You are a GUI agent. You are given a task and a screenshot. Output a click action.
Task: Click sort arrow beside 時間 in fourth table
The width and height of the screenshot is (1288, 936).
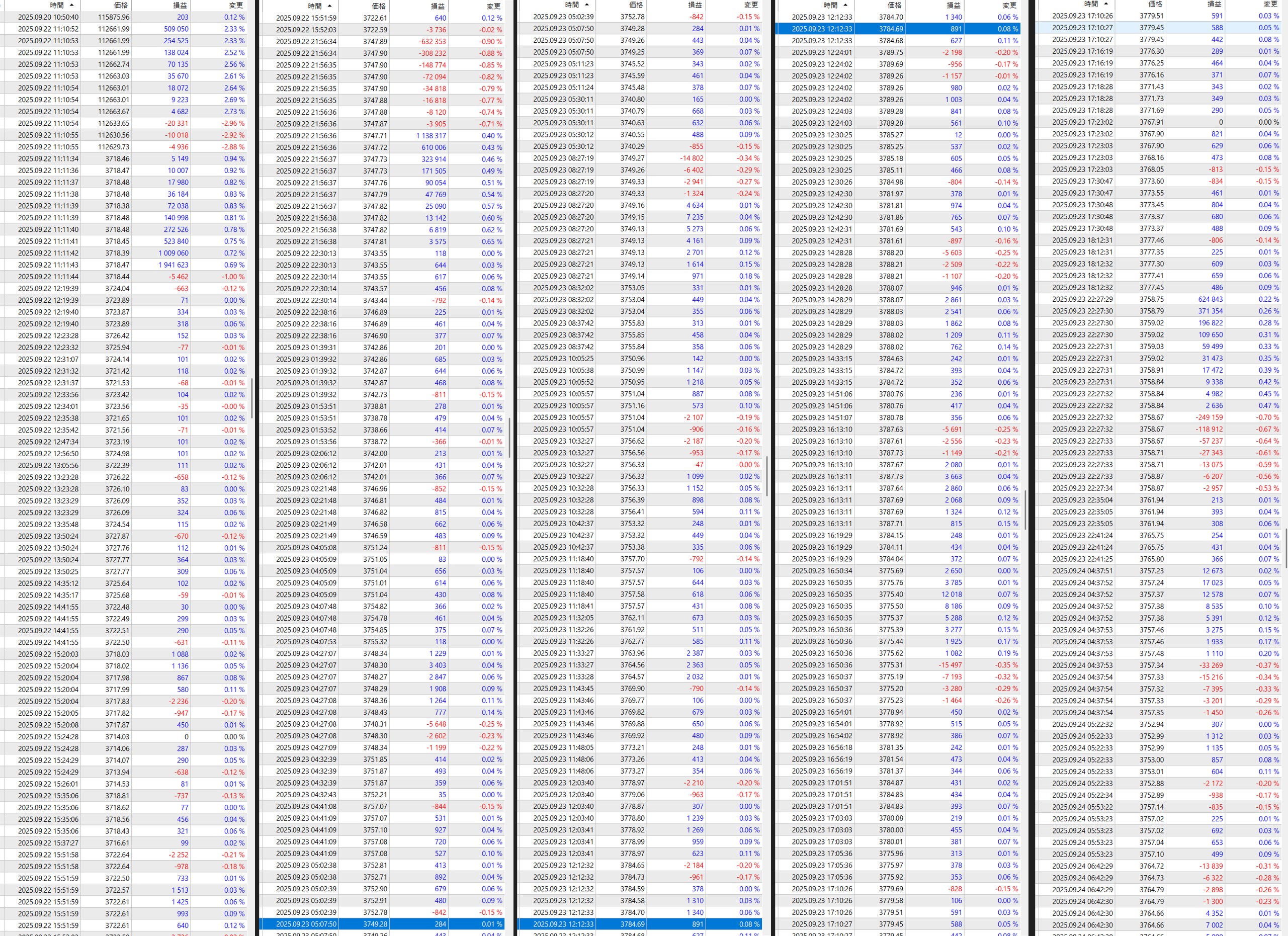(845, 5)
